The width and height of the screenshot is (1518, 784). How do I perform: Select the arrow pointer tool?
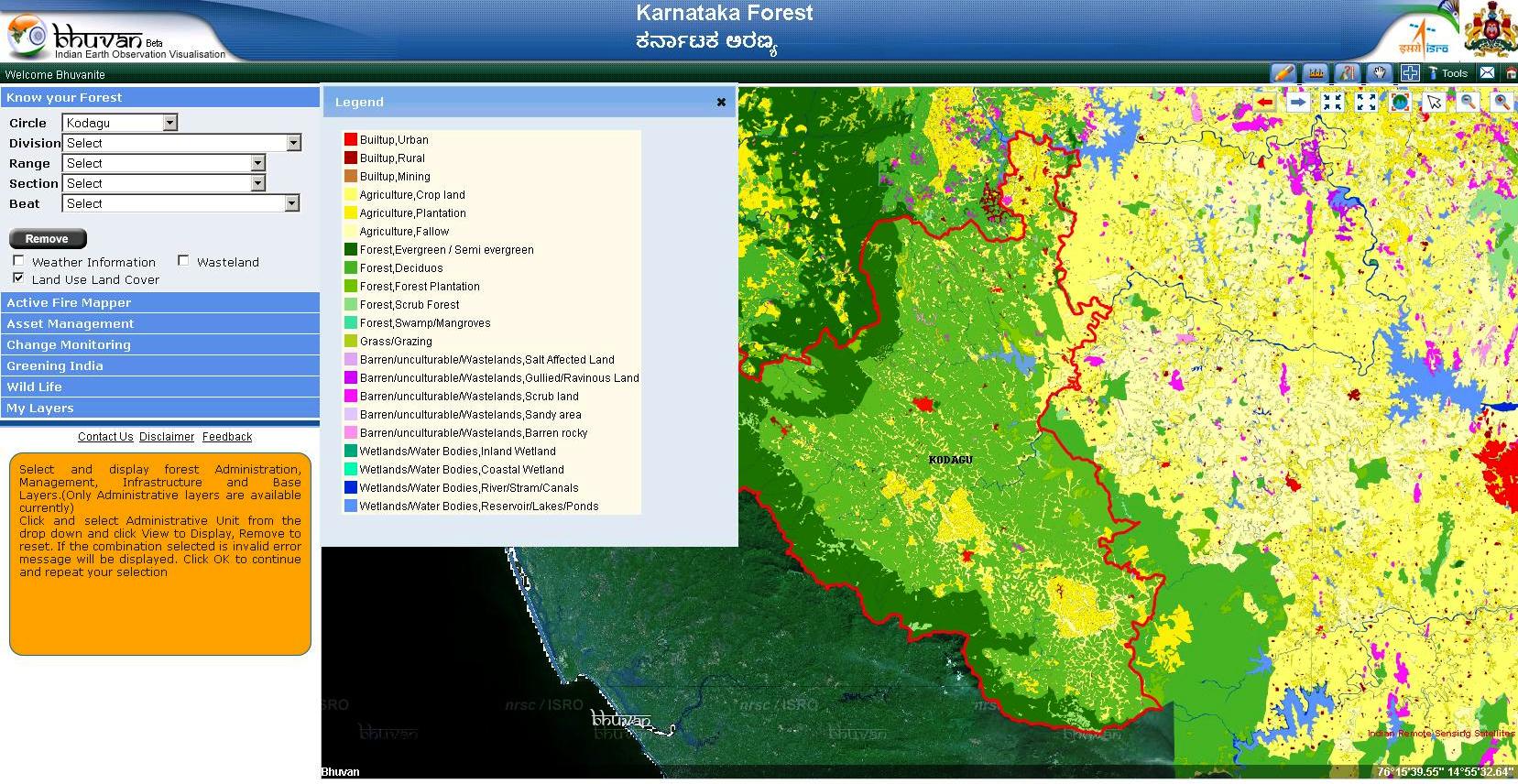click(1434, 103)
